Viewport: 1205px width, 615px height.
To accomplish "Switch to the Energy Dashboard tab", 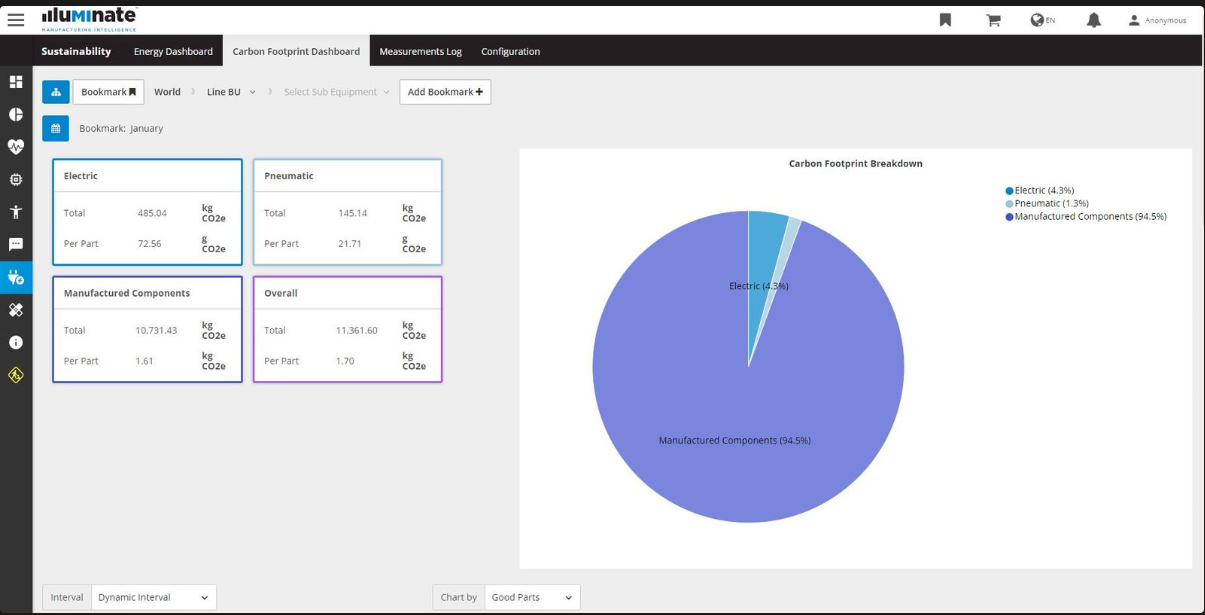I will 173,51.
